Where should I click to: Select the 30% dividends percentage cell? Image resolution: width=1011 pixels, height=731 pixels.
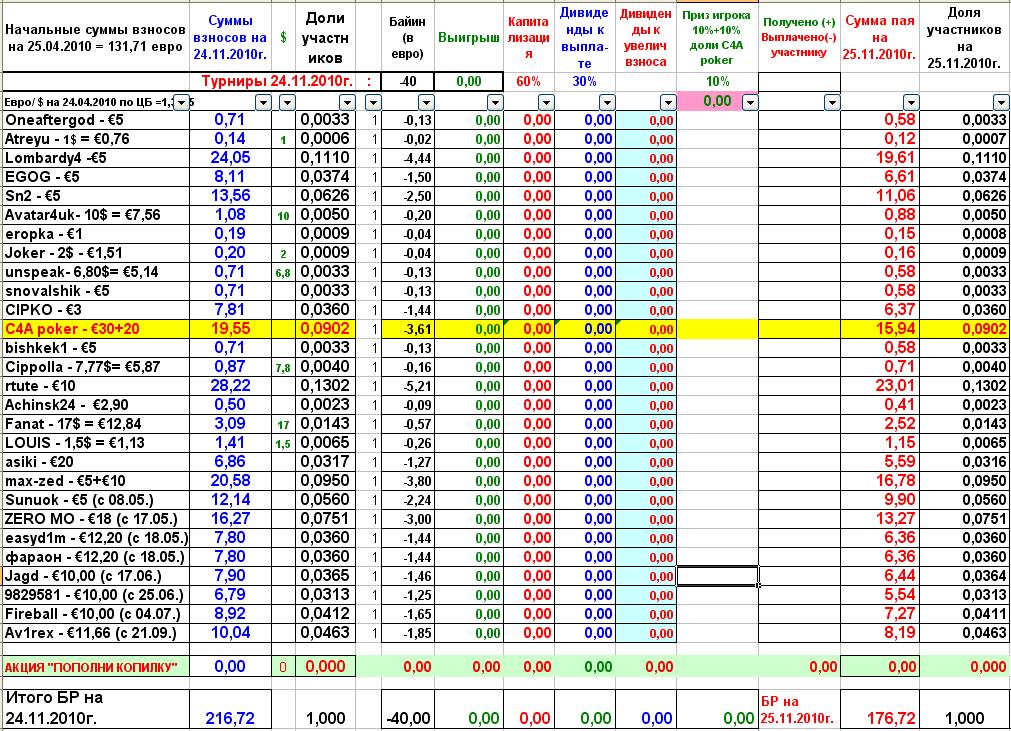point(585,81)
